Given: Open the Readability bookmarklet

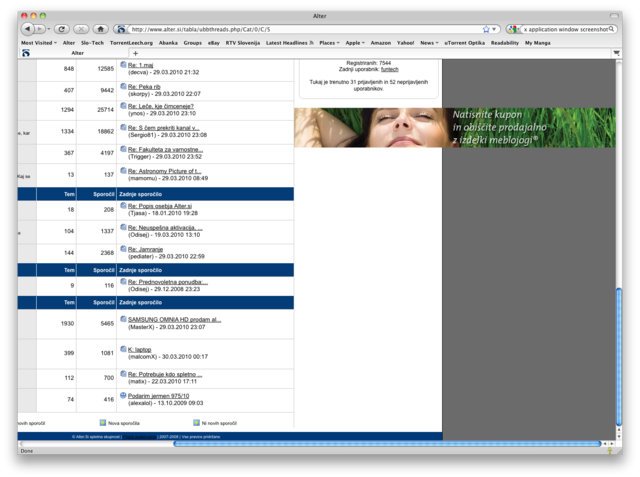Looking at the screenshot, I should (504, 43).
